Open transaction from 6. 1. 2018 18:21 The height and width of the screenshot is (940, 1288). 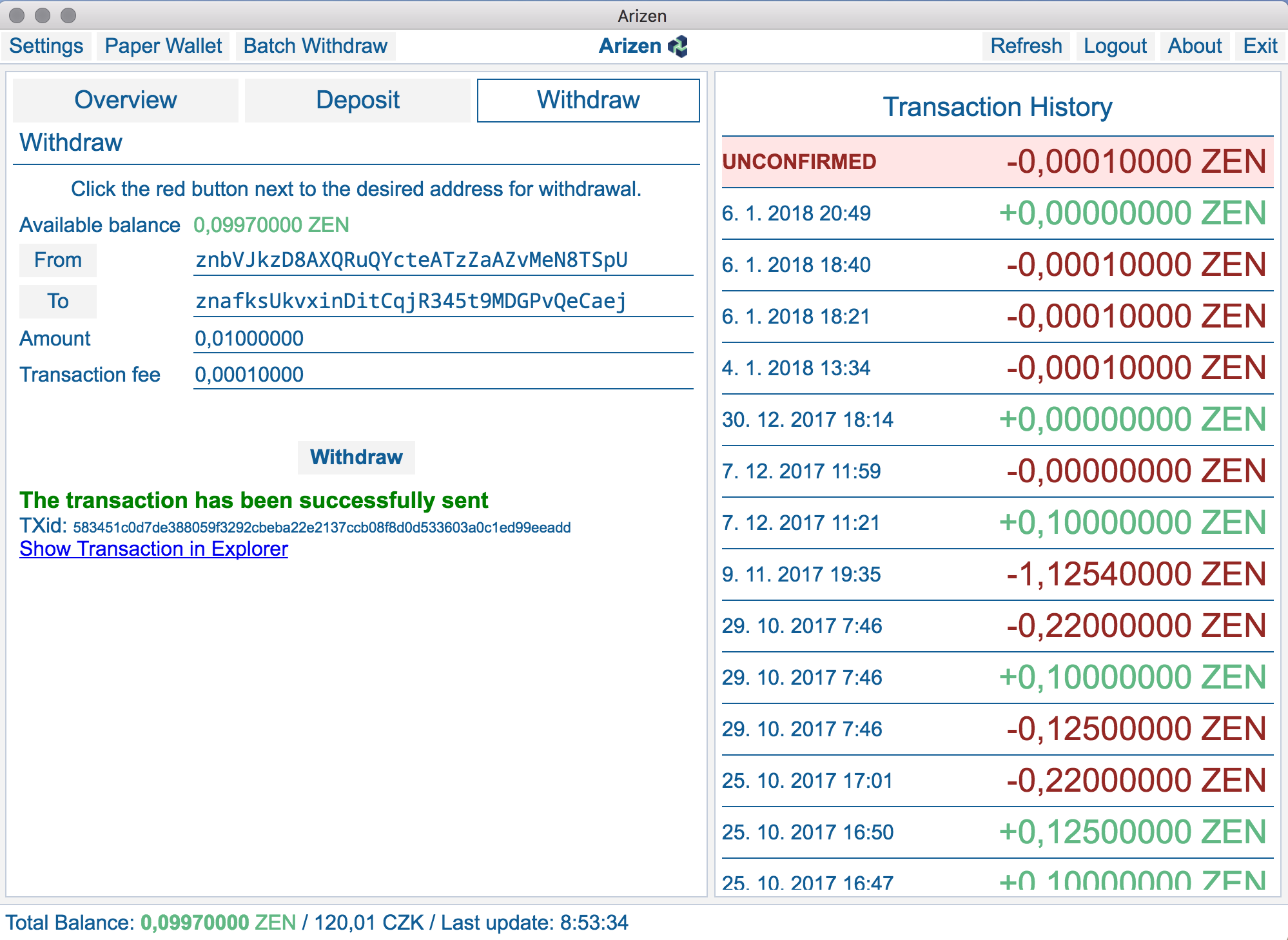point(998,317)
